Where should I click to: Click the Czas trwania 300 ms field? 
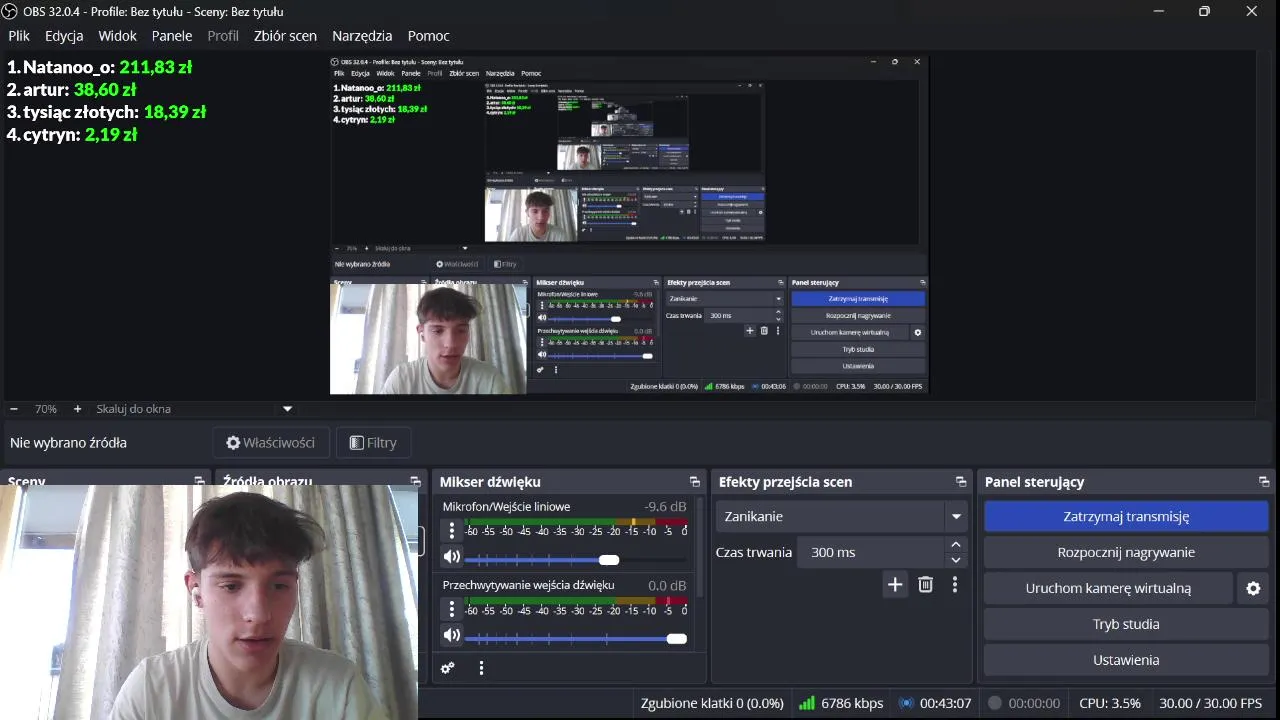[871, 552]
